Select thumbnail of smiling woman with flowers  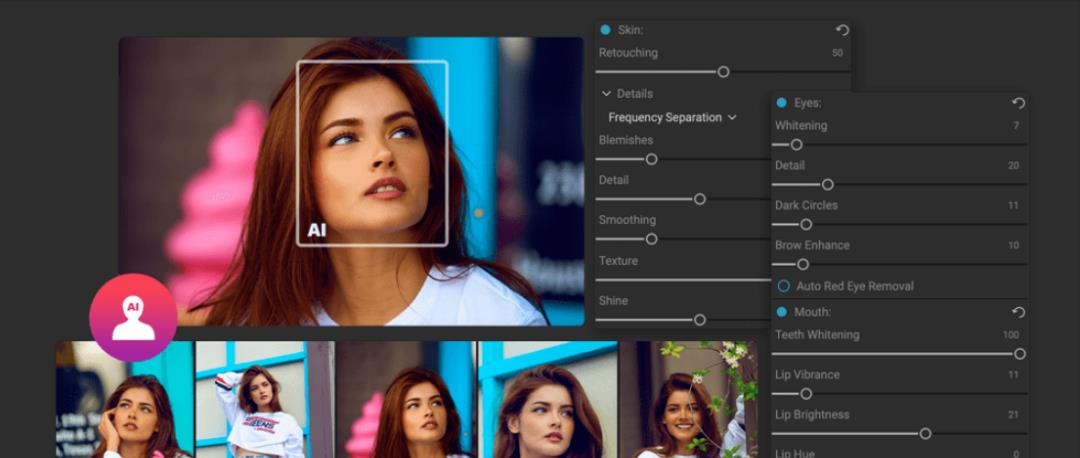click(x=688, y=399)
